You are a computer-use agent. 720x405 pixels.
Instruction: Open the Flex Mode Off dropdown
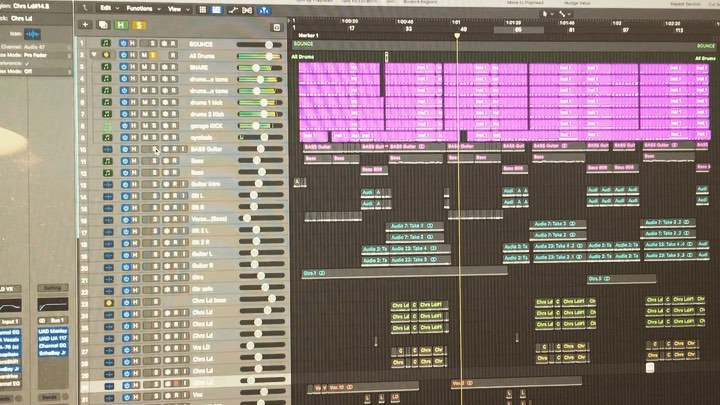click(47, 71)
